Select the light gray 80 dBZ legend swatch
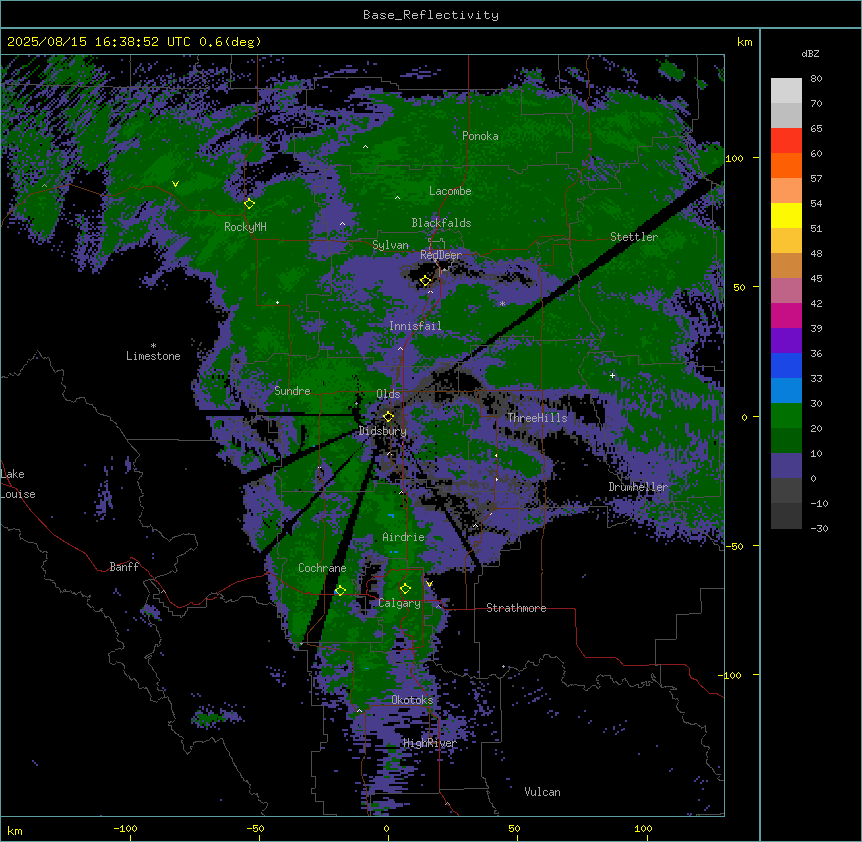Viewport: 862px width, 842px height. click(786, 90)
